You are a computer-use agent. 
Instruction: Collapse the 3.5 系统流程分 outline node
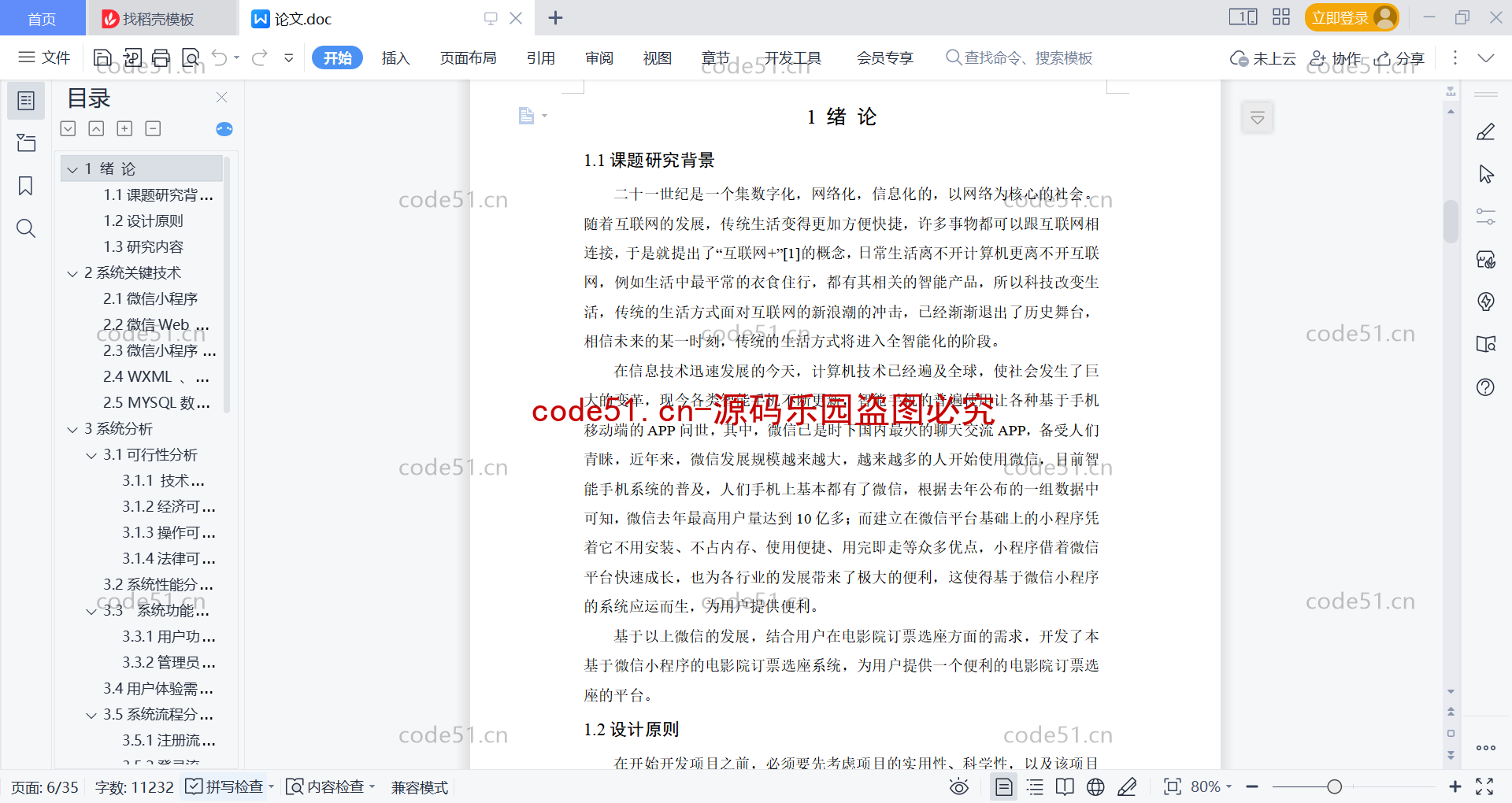91,715
